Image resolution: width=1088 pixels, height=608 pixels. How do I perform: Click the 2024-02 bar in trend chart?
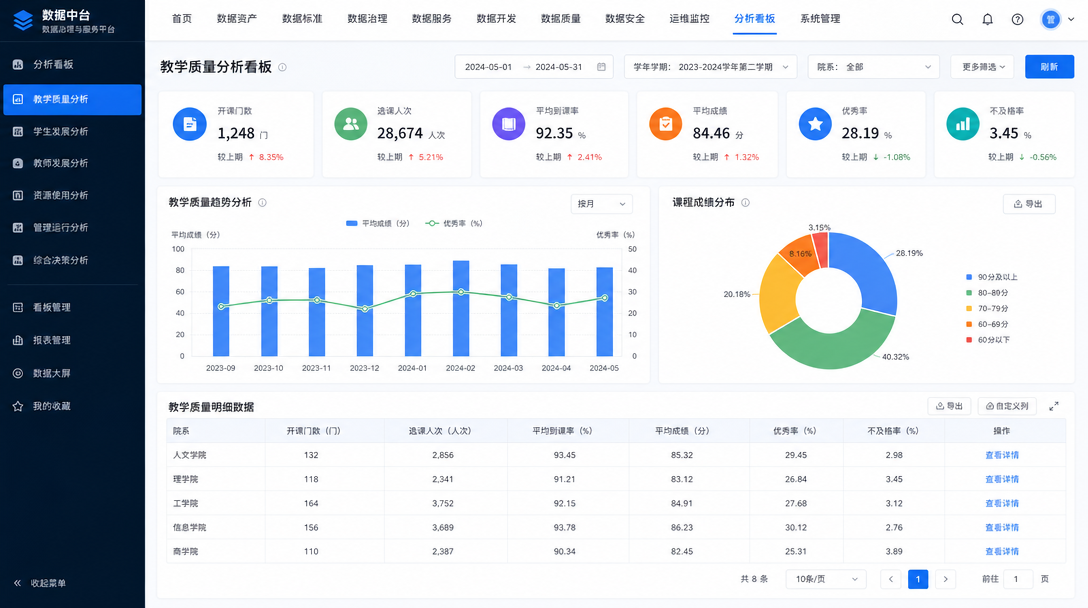point(461,308)
